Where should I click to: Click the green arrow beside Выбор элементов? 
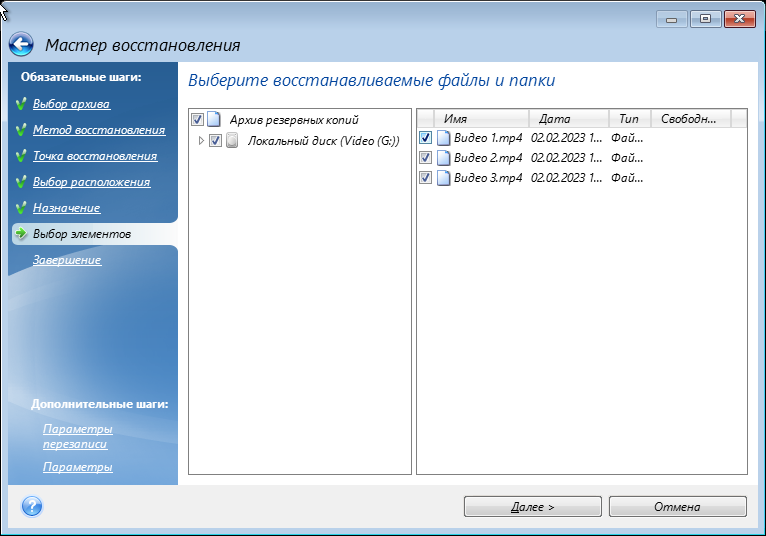[20, 234]
